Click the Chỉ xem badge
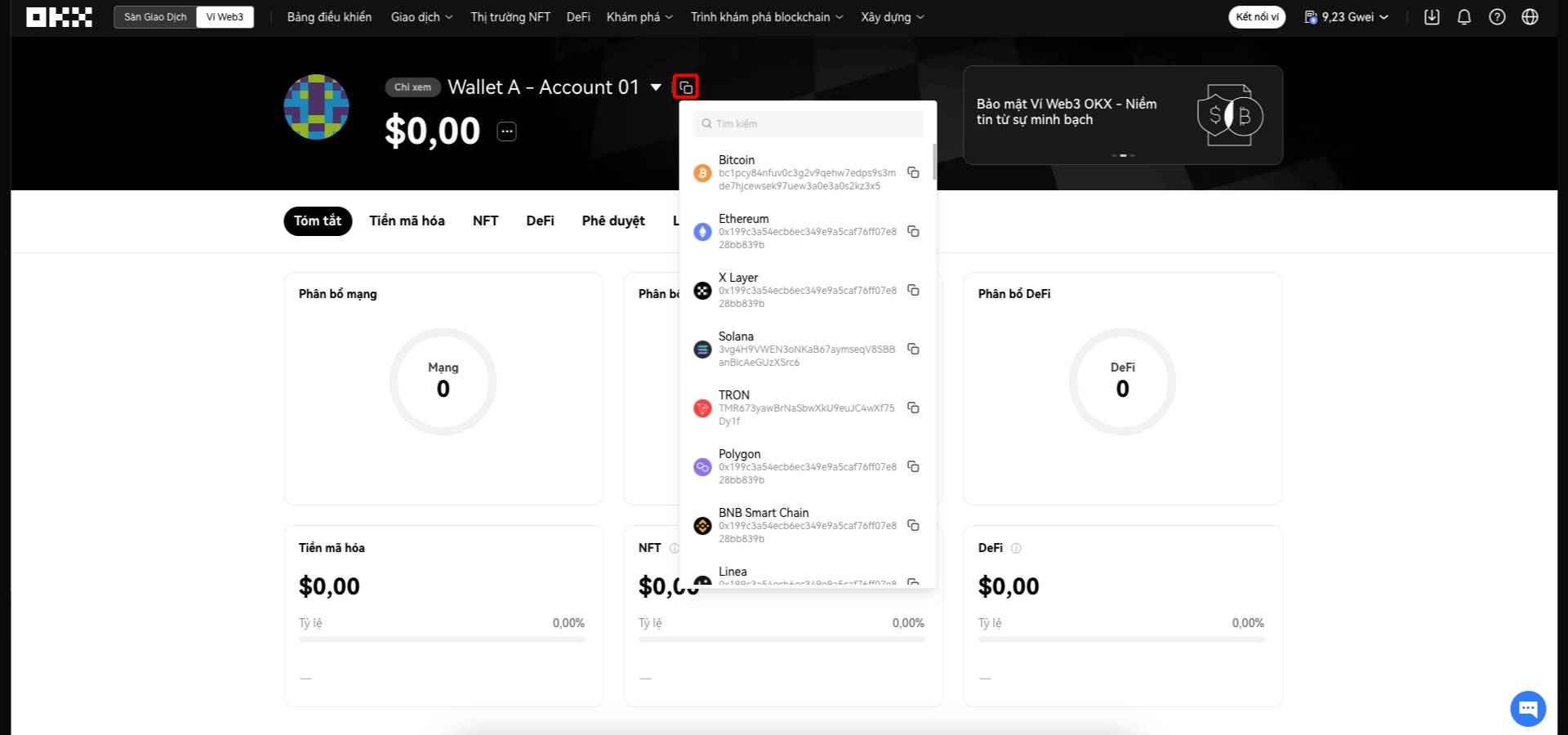Image resolution: width=1568 pixels, height=735 pixels. tap(412, 87)
